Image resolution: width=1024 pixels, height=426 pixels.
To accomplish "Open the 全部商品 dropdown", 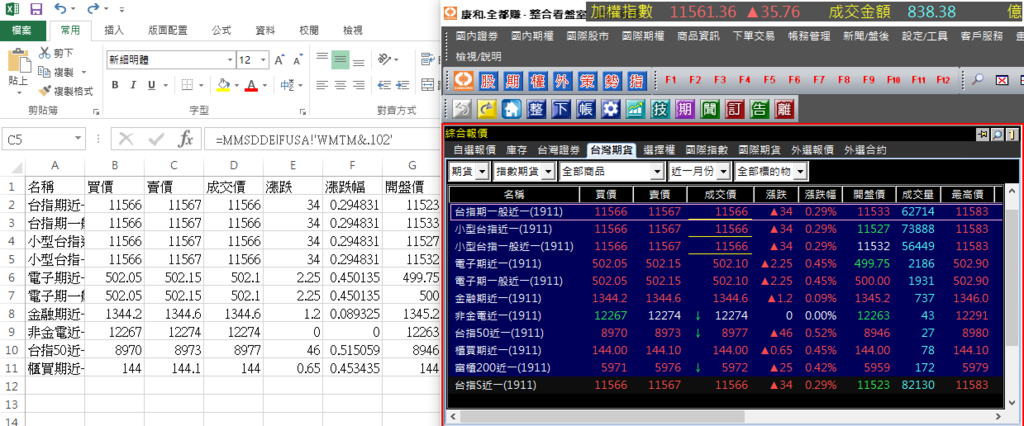I will tap(658, 172).
